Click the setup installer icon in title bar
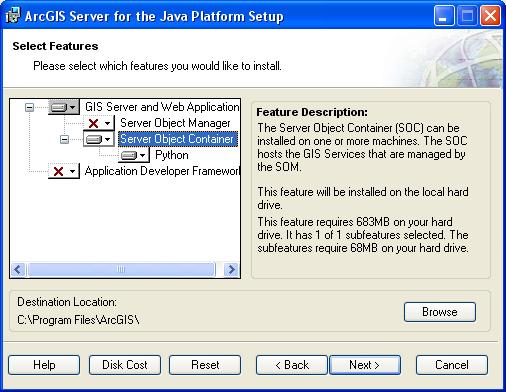Viewport: 506px width, 392px height. click(x=13, y=15)
